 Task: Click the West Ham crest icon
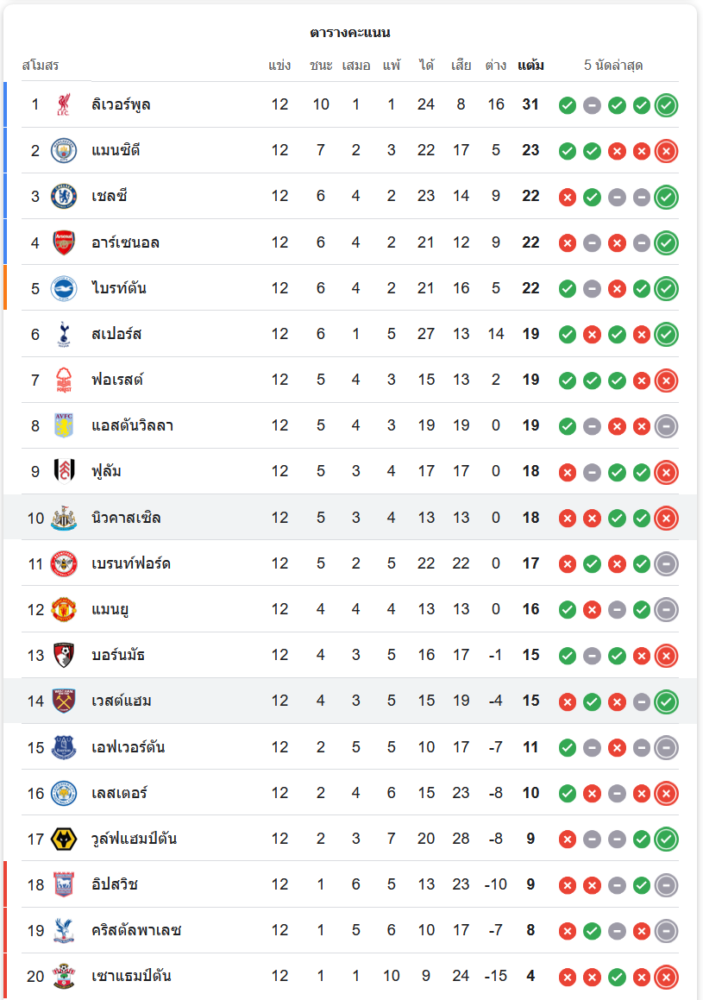tap(64, 701)
